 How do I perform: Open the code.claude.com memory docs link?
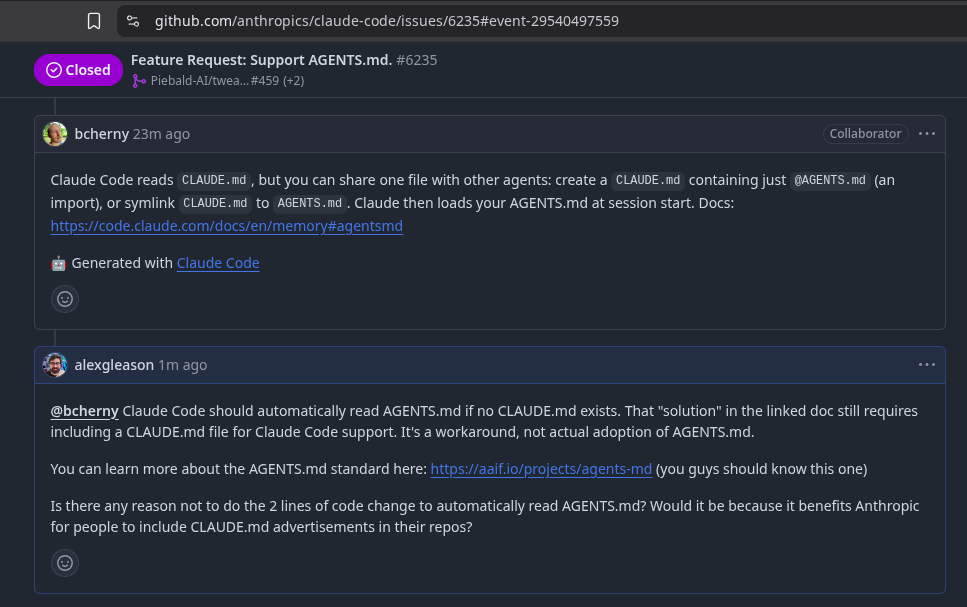227,226
